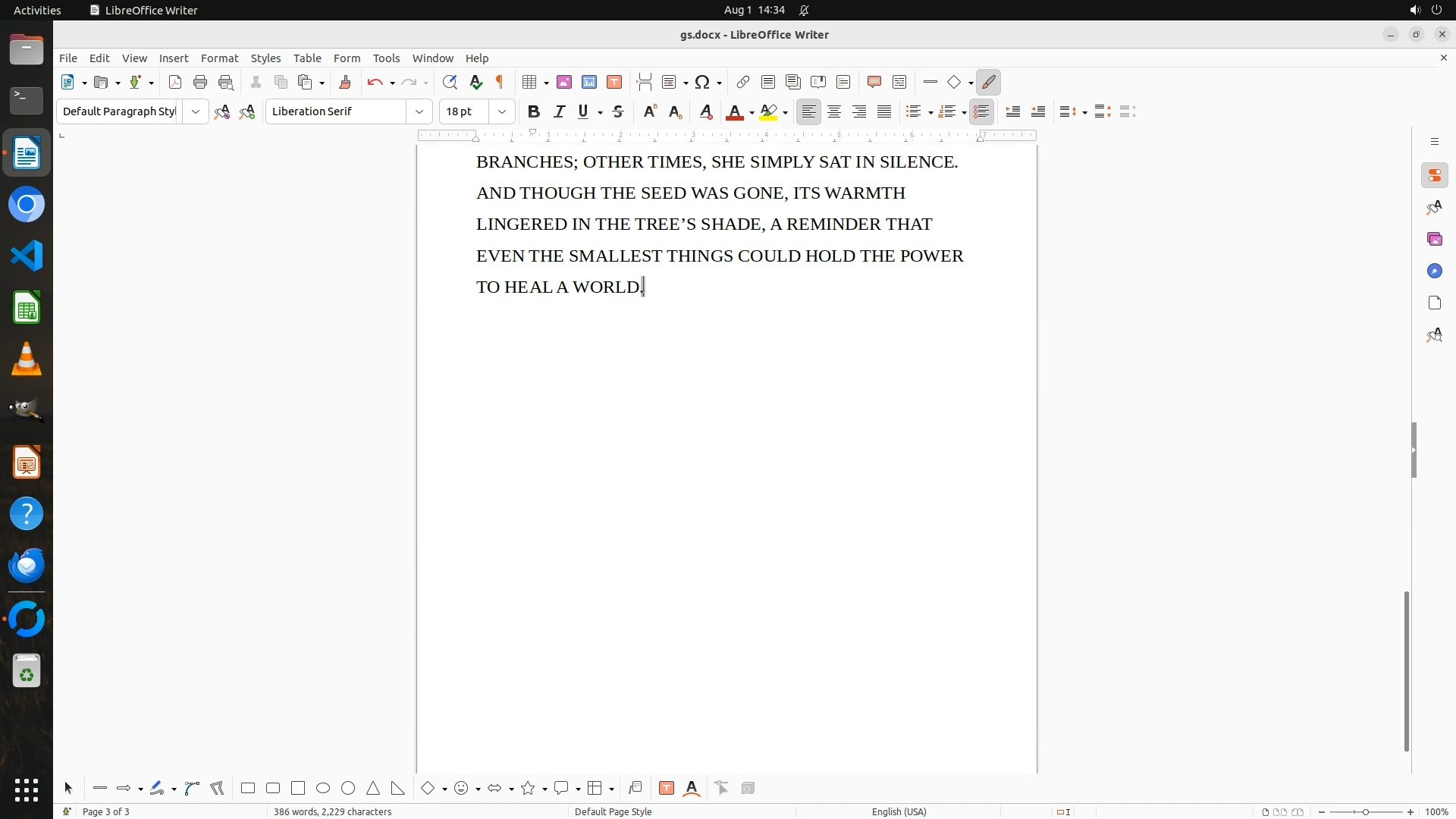Click the zoom slider in status bar
This screenshot has width=1456, height=819.
[x=1365, y=811]
